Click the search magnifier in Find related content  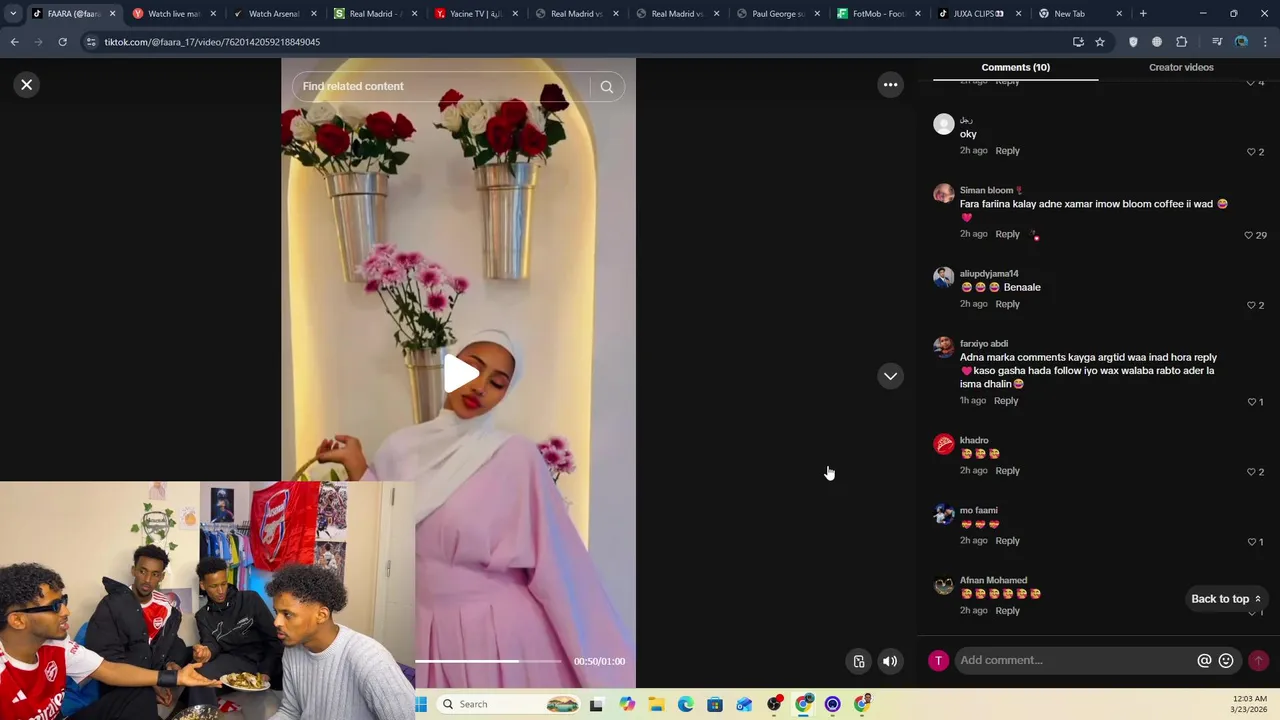[606, 87]
